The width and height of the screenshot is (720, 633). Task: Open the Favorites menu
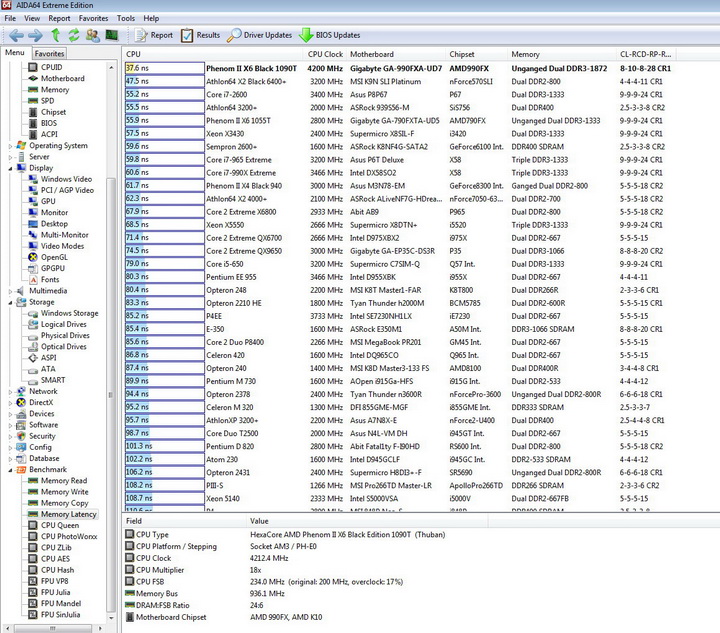[93, 18]
